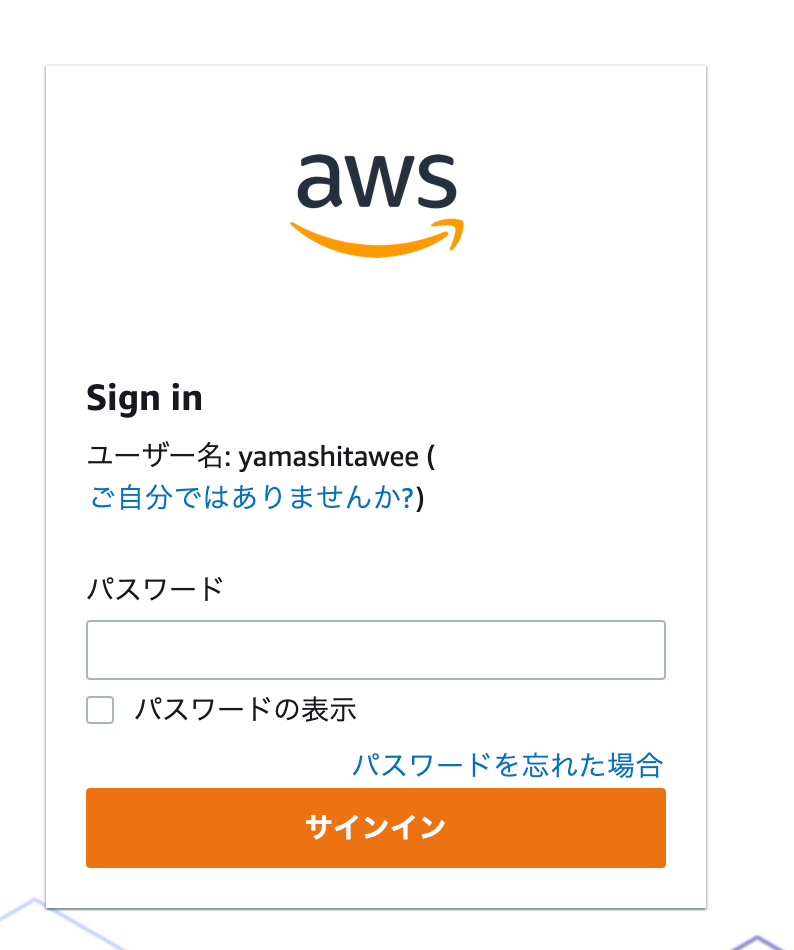Toggle show password option
Image resolution: width=794 pixels, height=950 pixels.
tap(100, 709)
